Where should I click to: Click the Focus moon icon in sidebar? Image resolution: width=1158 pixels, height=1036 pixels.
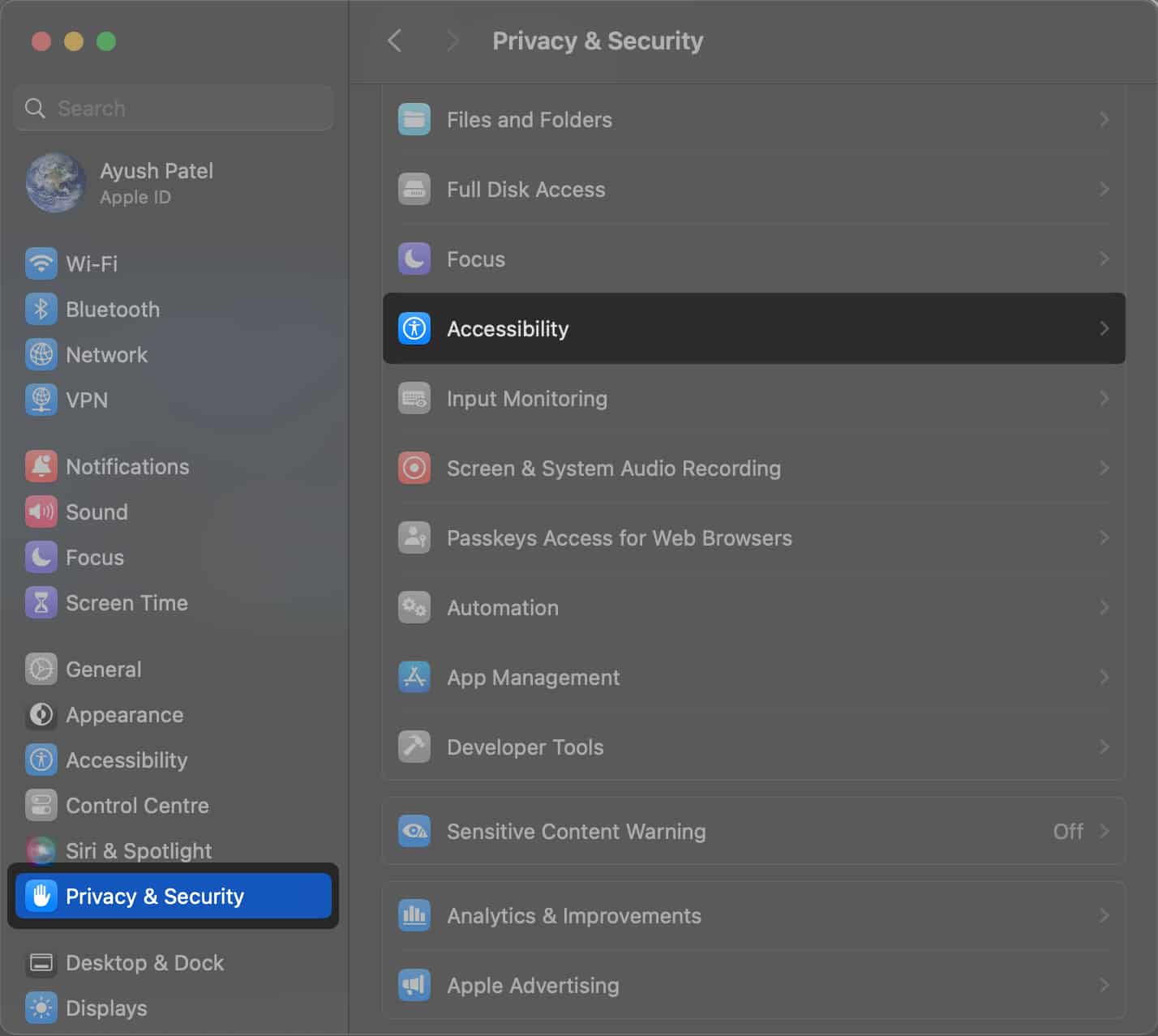(41, 557)
